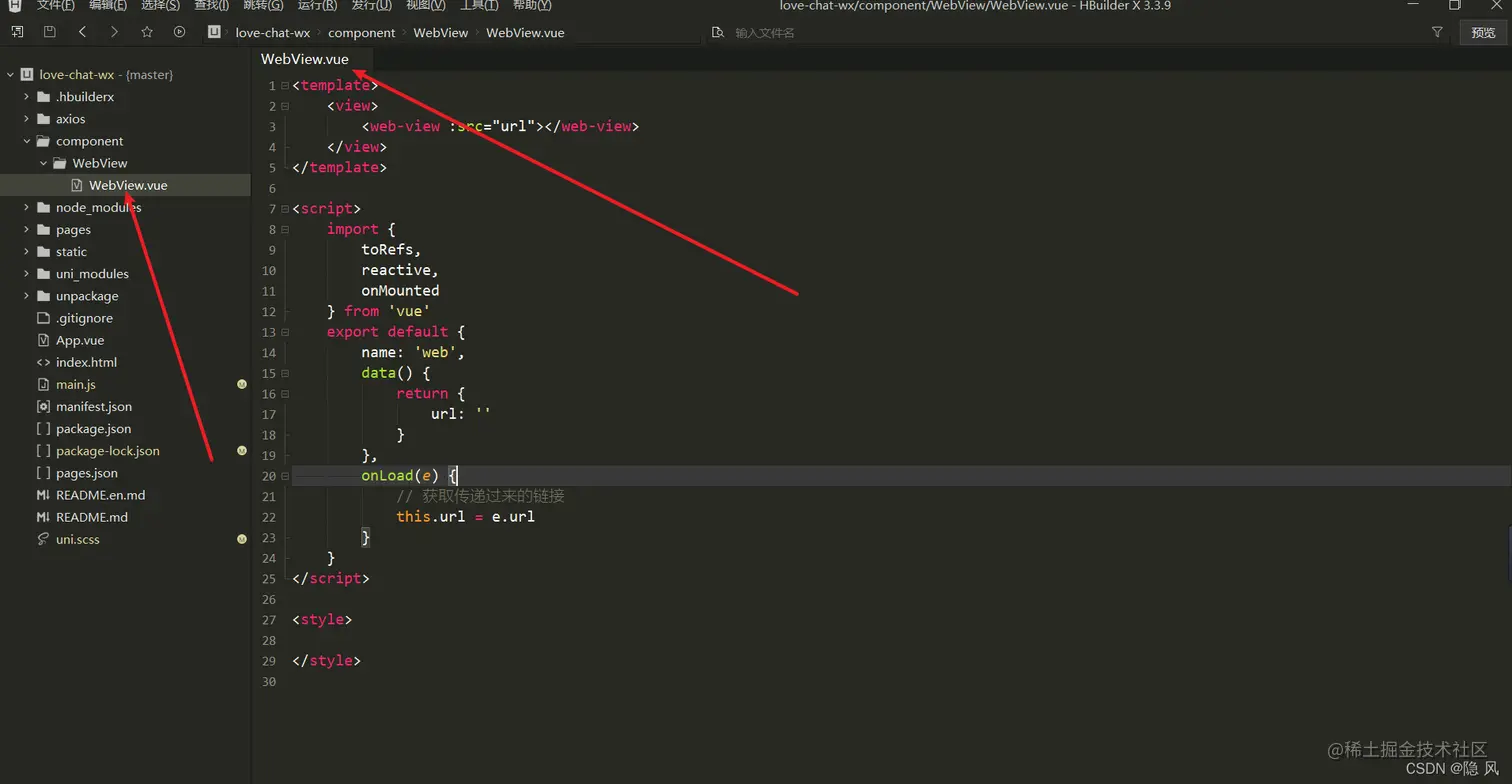Collapse the component folder
The image size is (1512, 784).
click(x=27, y=141)
